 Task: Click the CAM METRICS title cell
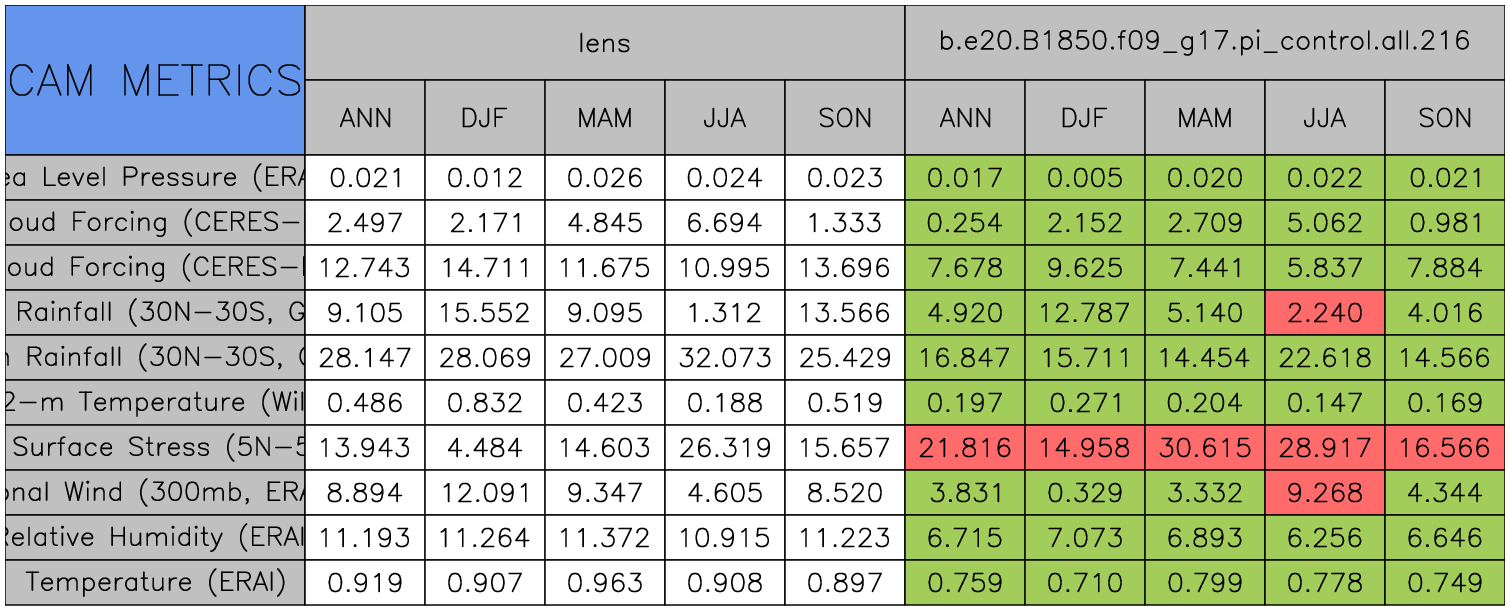(x=155, y=80)
